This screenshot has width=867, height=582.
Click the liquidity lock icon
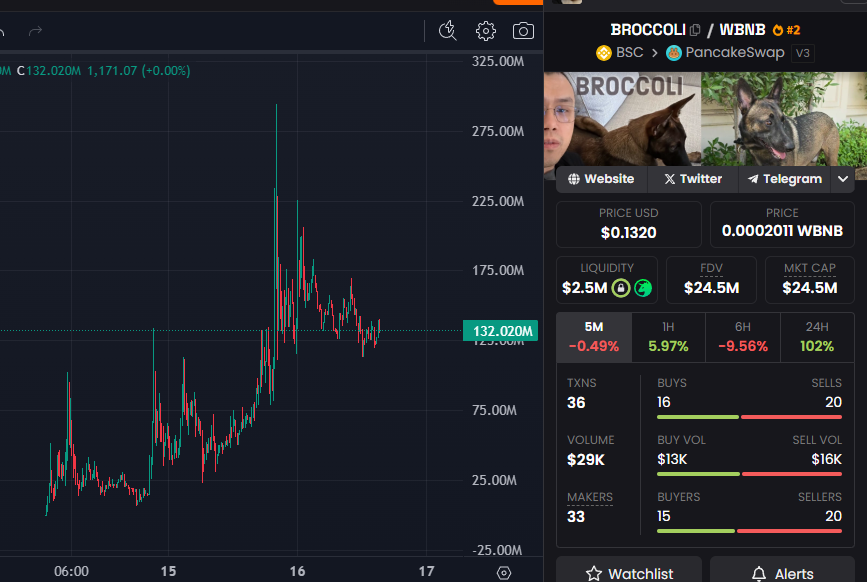click(621, 288)
